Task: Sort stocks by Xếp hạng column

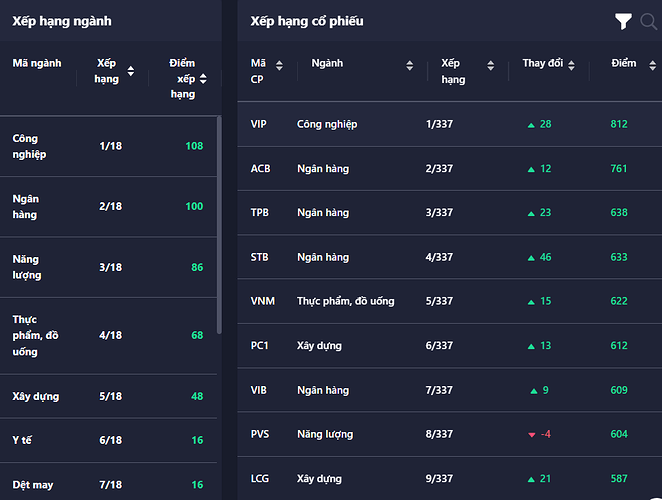Action: tap(489, 66)
